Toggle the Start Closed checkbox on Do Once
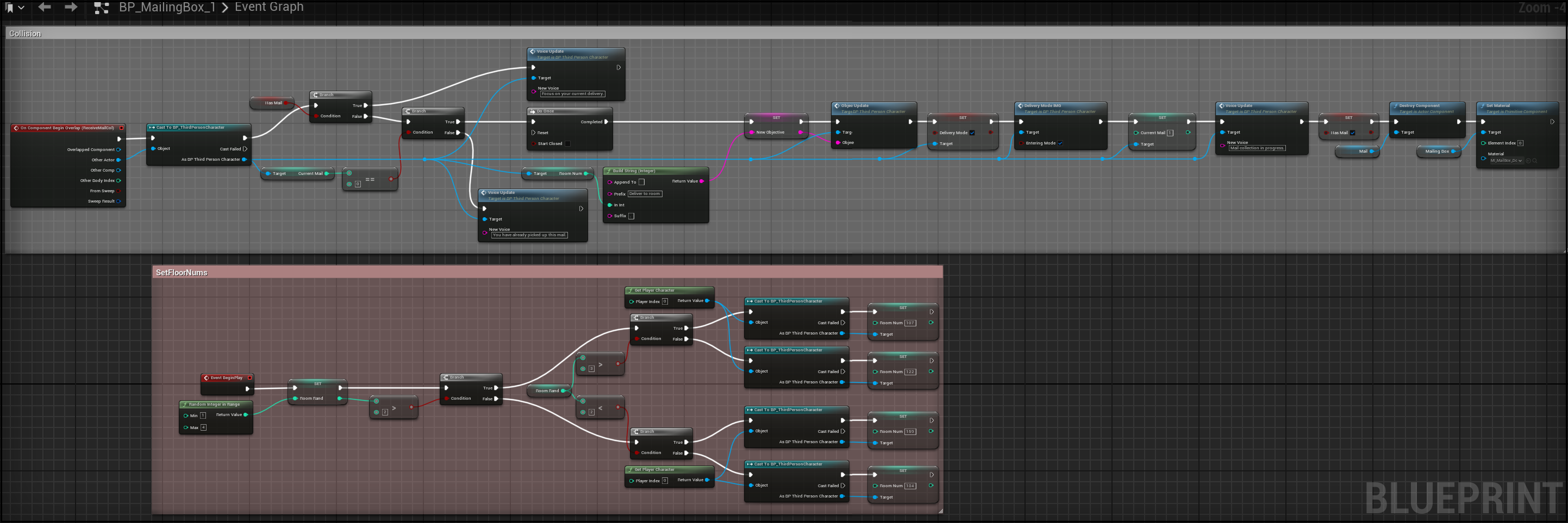The image size is (1568, 523). (x=567, y=143)
